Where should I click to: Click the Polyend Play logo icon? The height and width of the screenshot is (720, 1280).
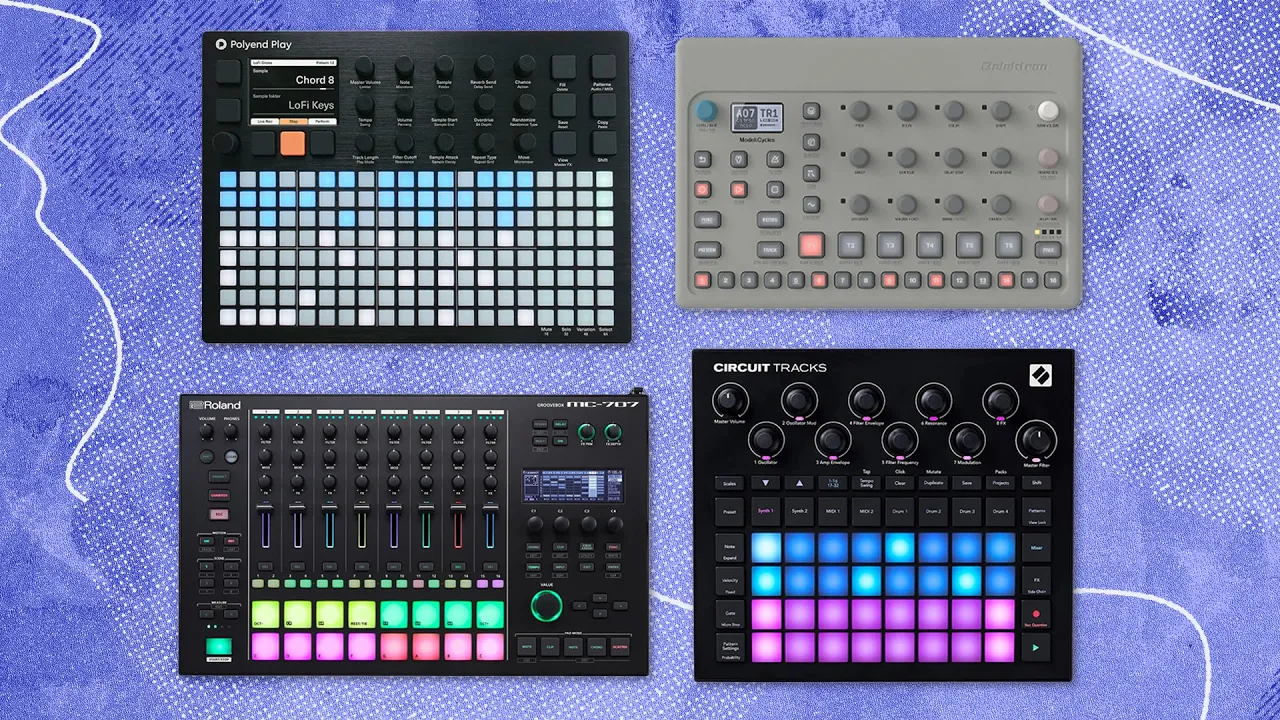click(x=221, y=44)
